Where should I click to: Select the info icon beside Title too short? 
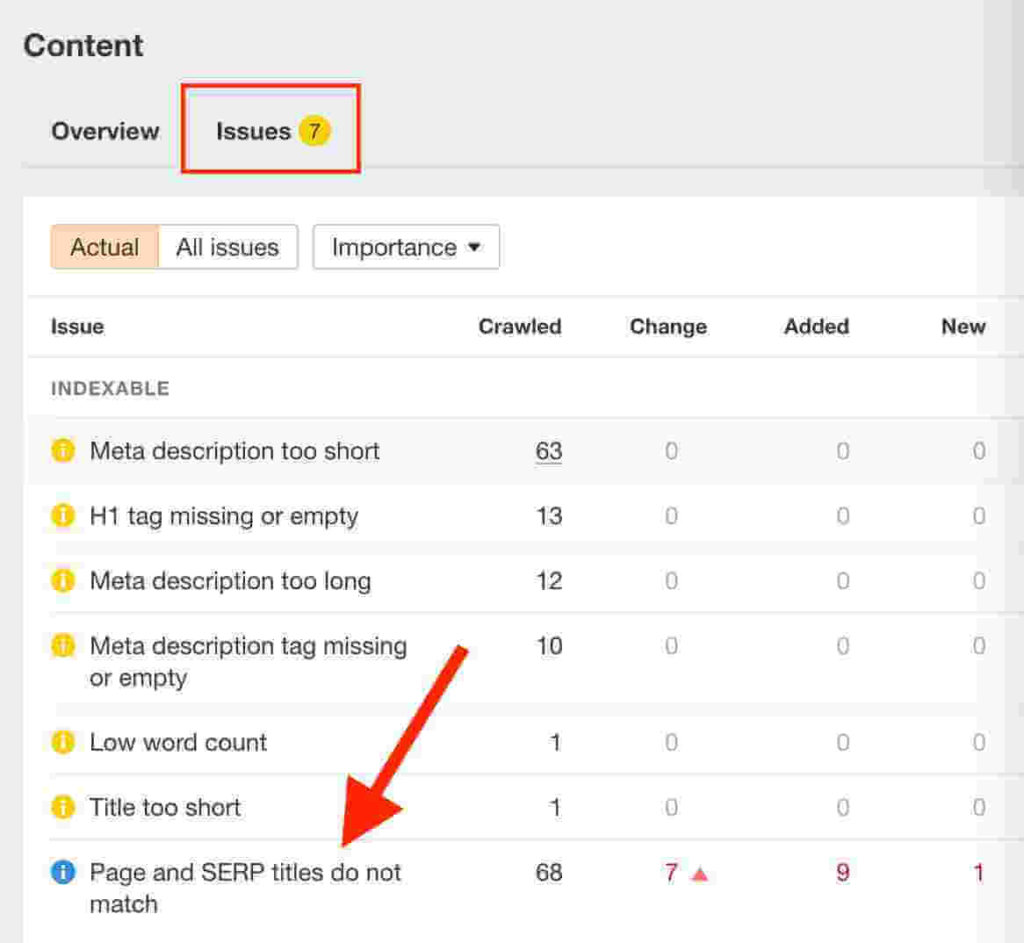click(x=61, y=807)
